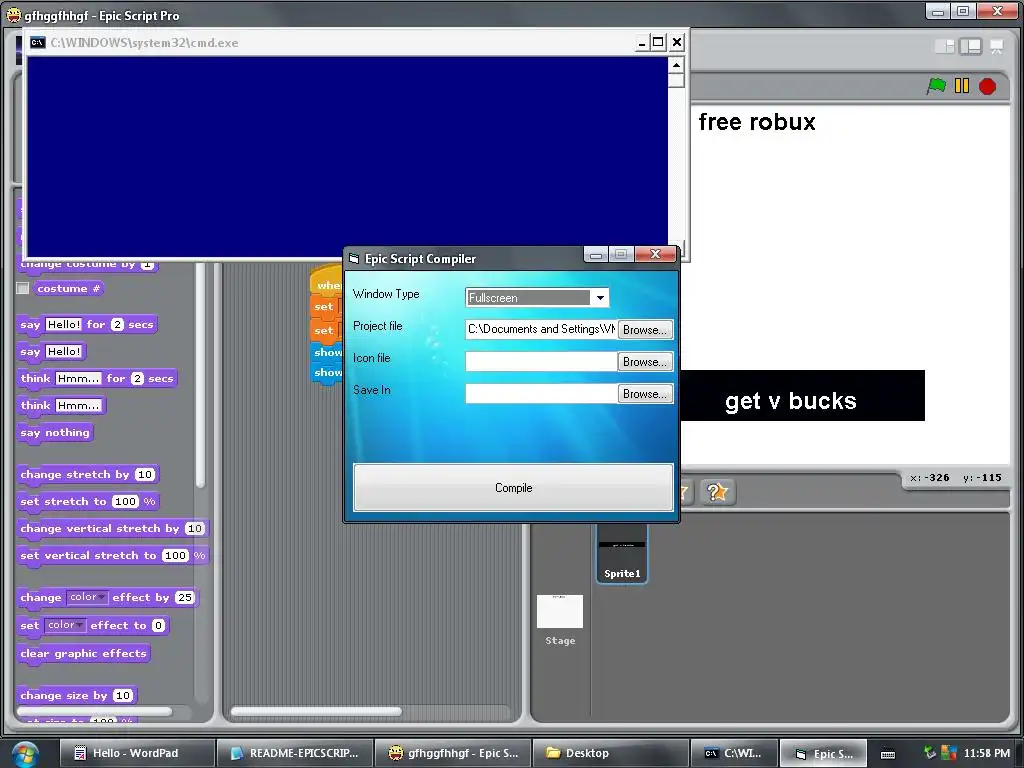Click the taskbar clock showing 11:58 PM

point(987,753)
